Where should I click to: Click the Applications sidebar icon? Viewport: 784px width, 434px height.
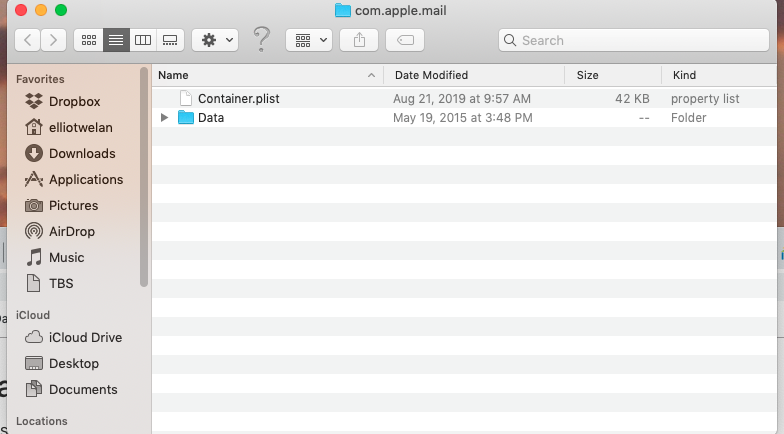[34, 179]
